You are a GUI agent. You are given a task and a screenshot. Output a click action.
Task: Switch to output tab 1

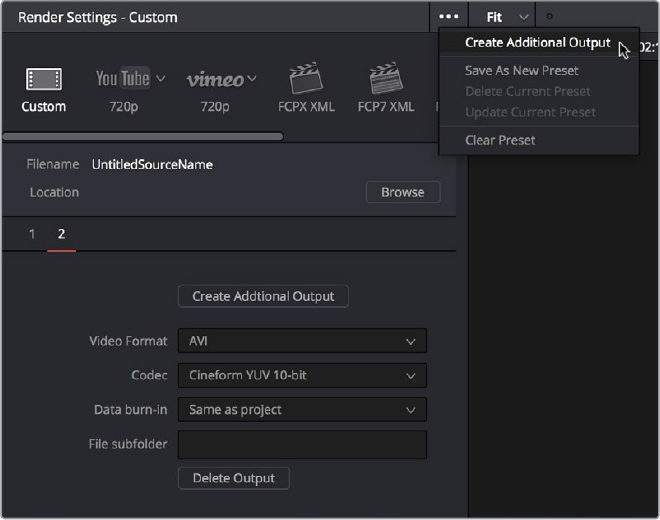click(32, 234)
